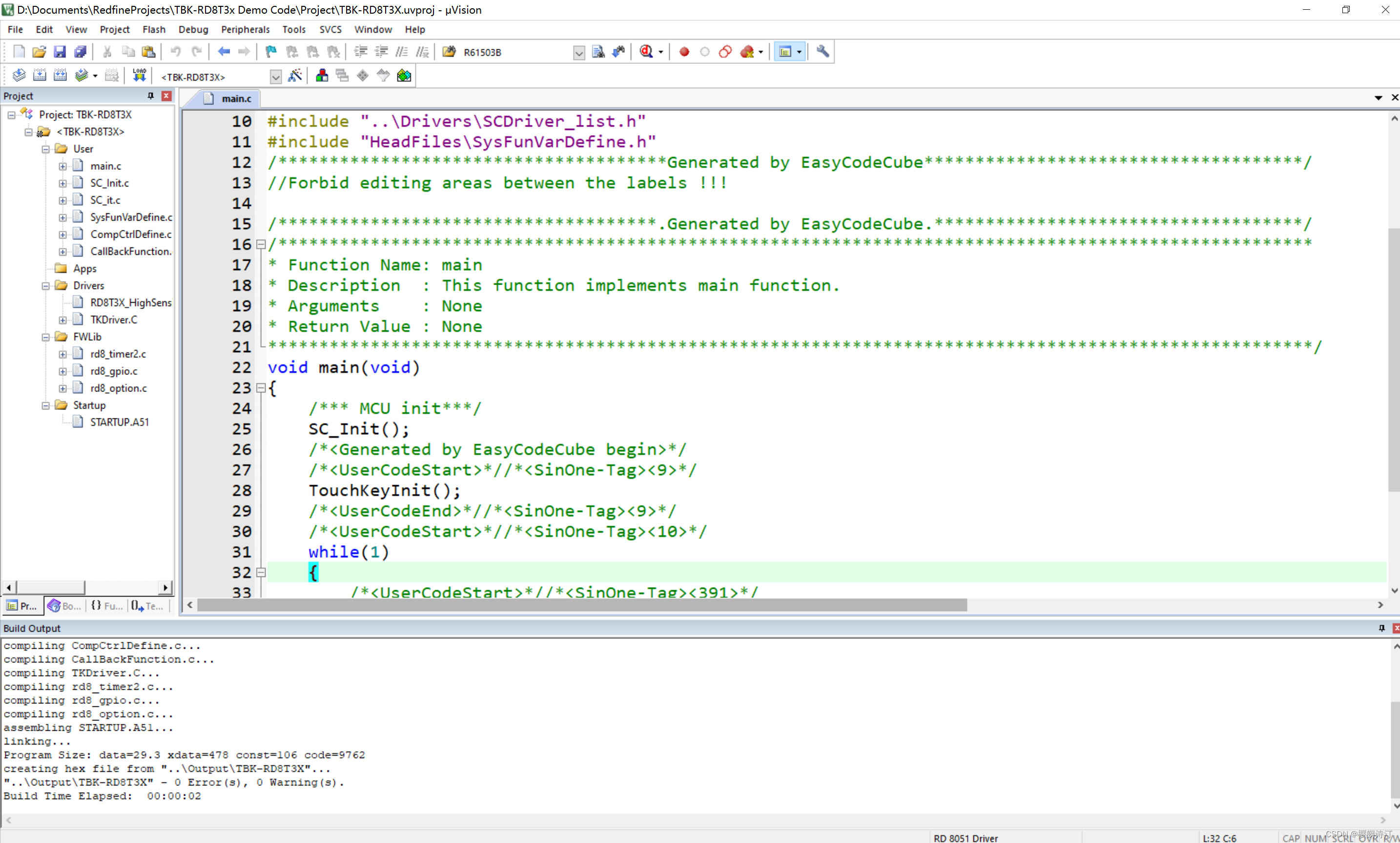Click the Open file folder icon
The height and width of the screenshot is (843, 1400).
coord(39,52)
